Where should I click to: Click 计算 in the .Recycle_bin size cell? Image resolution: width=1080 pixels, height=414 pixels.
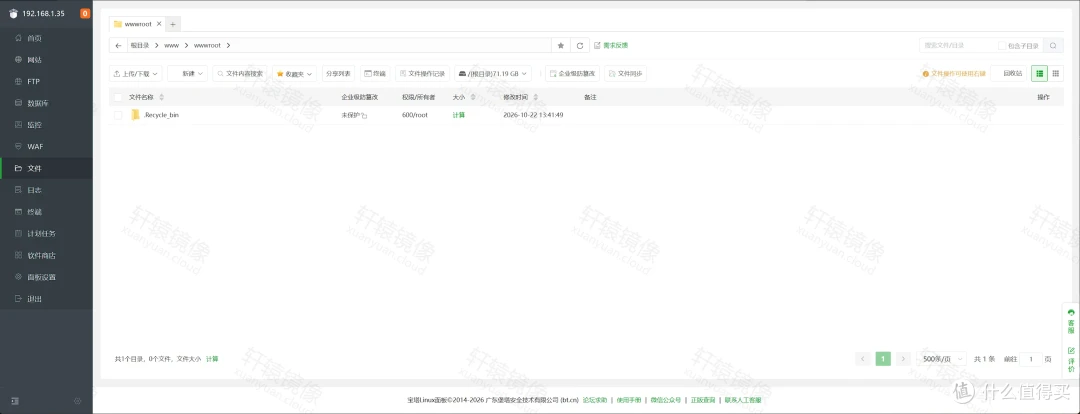[459, 115]
